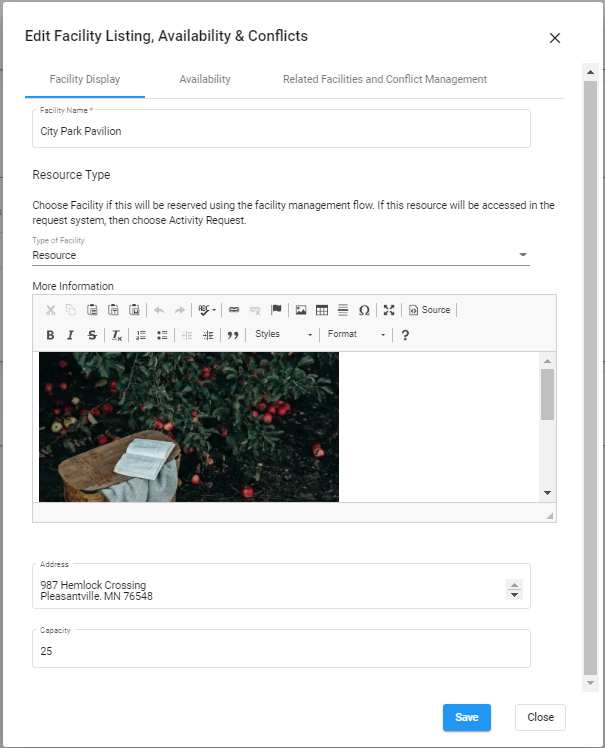Image resolution: width=605 pixels, height=748 pixels.
Task: Apply block quote formatting
Action: click(233, 335)
